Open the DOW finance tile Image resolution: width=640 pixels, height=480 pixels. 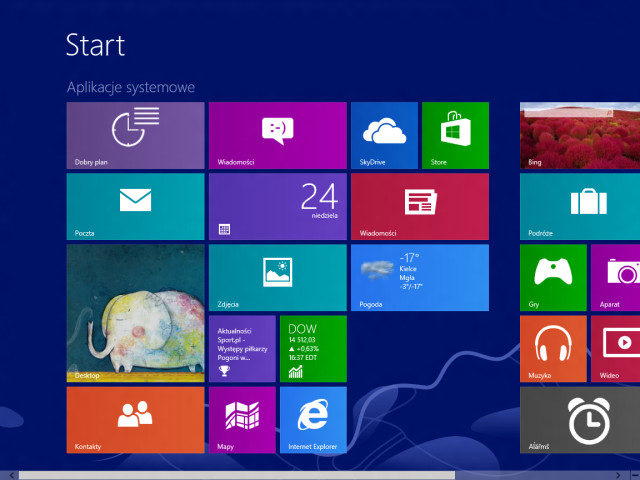coord(313,348)
